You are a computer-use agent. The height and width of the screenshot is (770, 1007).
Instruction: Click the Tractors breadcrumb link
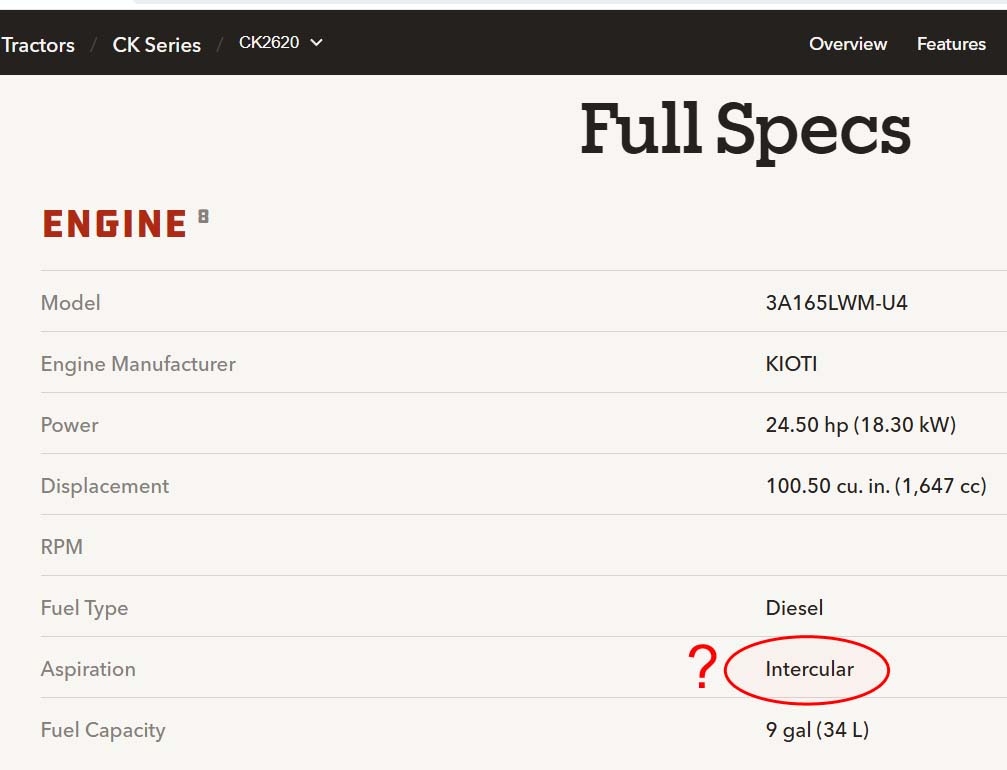(38, 45)
